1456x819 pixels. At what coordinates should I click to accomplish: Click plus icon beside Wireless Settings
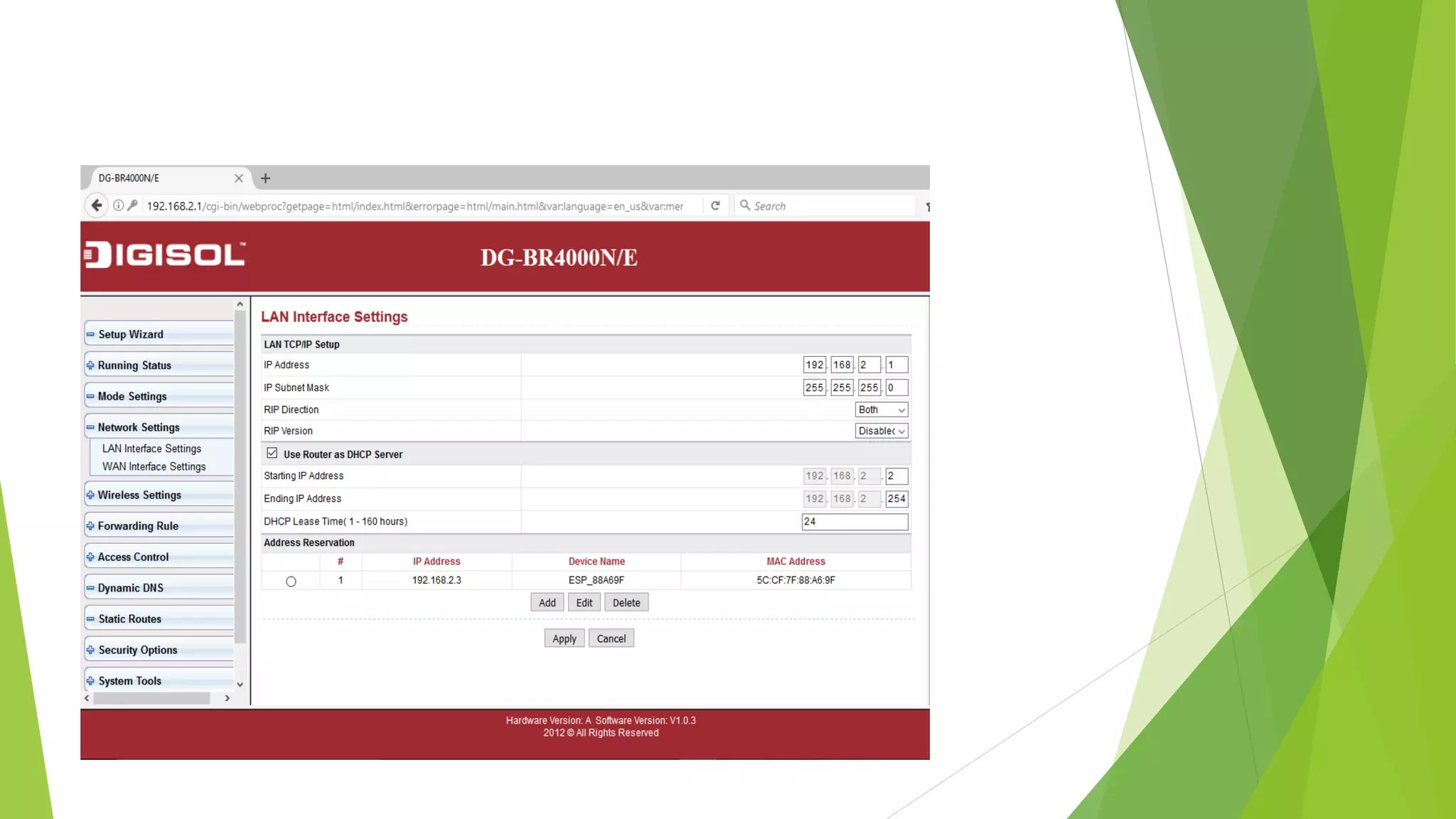point(90,495)
